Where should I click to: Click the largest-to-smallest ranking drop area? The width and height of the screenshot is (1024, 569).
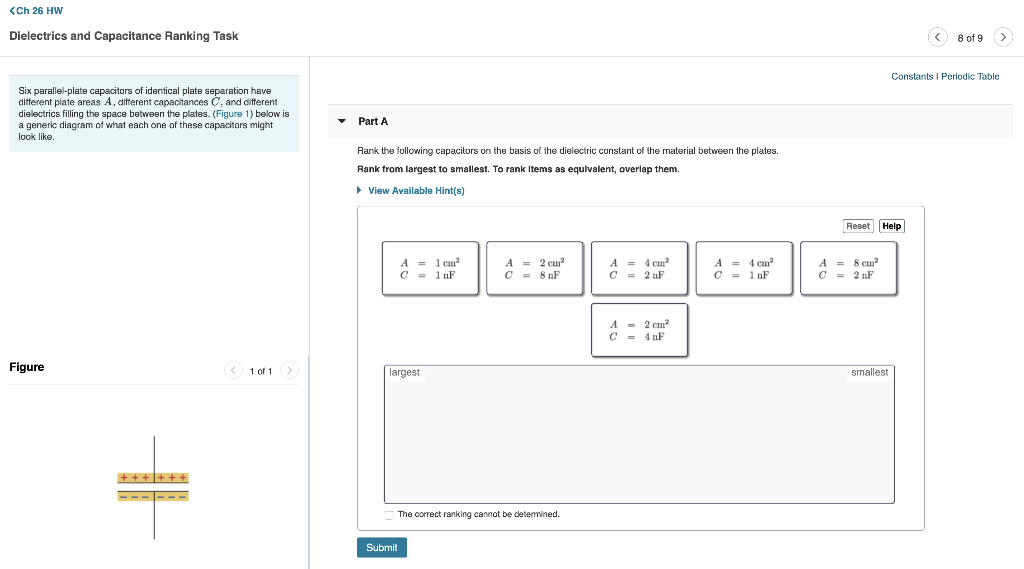(639, 434)
